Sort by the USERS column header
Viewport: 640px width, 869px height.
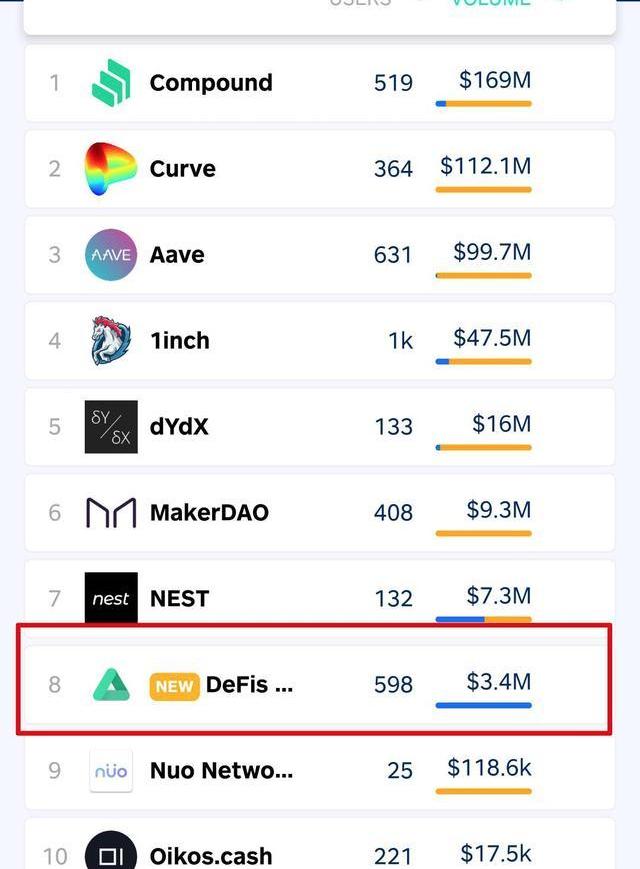pos(360,3)
